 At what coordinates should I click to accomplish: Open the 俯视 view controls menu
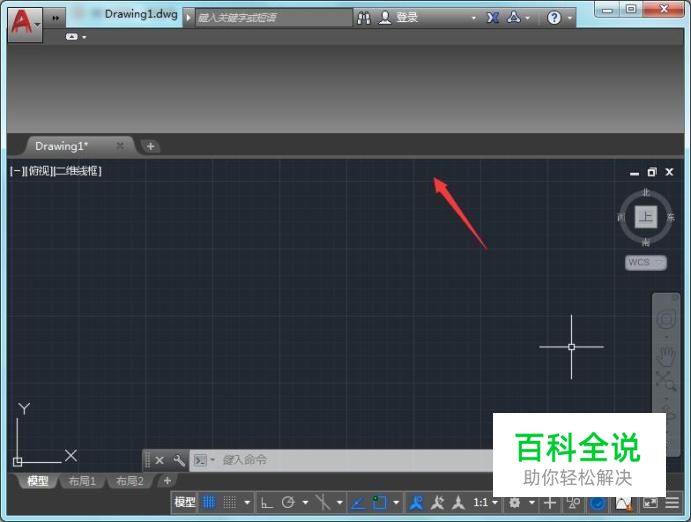tap(38, 171)
